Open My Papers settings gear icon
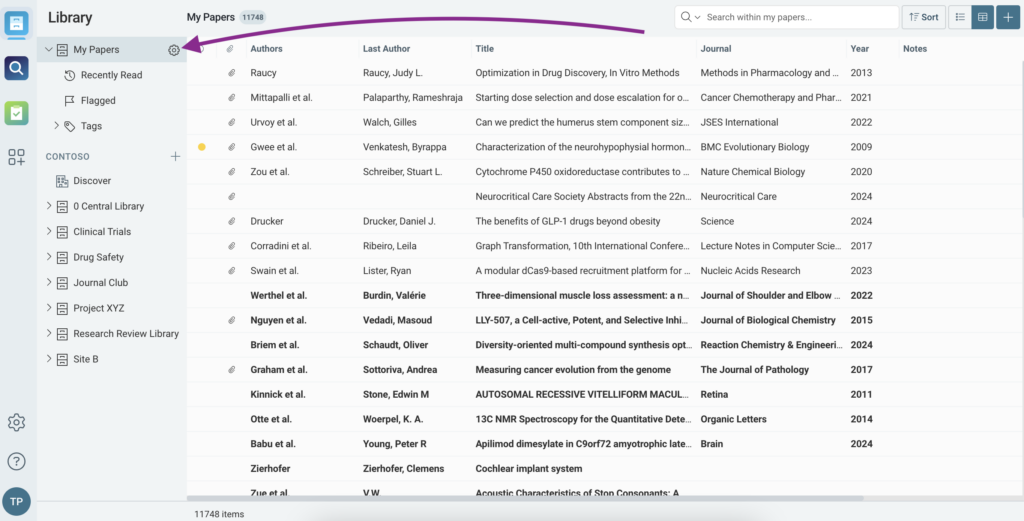This screenshot has width=1024, height=521. [174, 50]
